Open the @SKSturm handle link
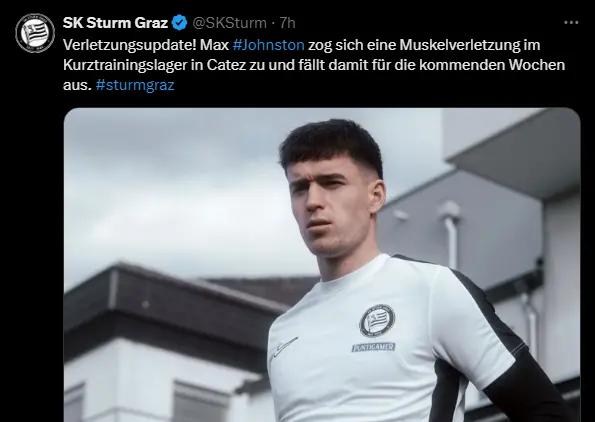 coord(230,23)
